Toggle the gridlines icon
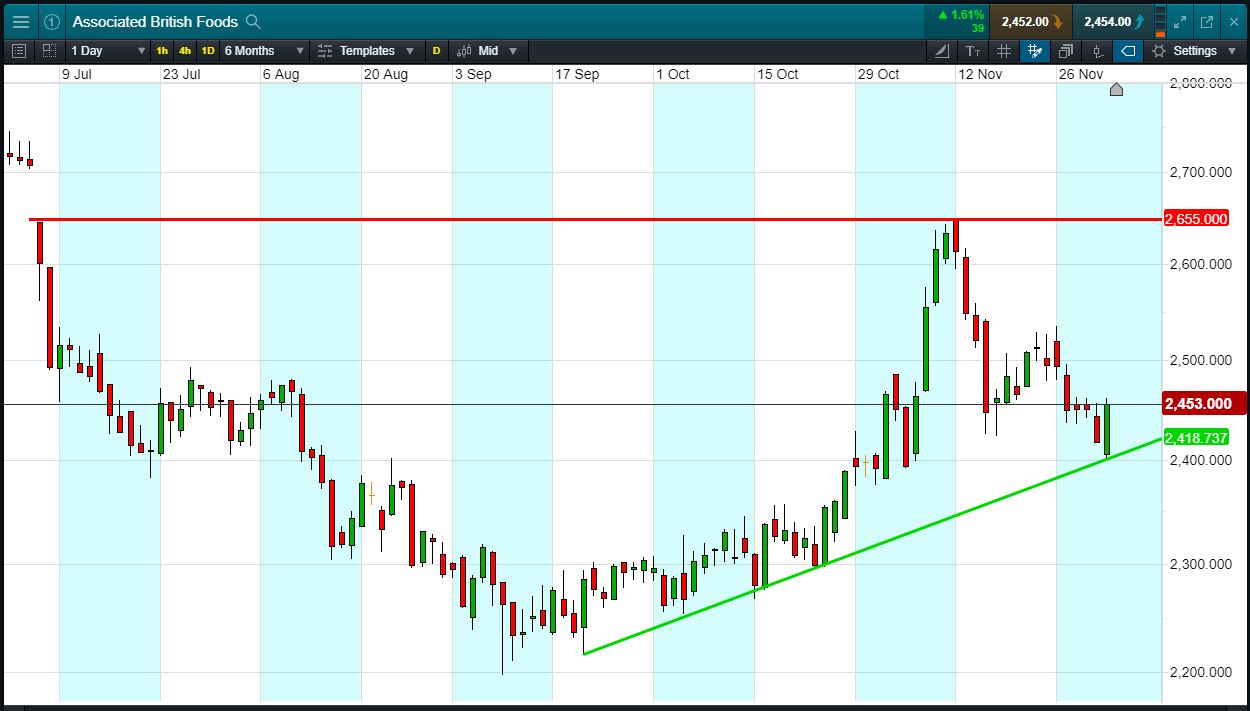This screenshot has height=711, width=1250. tap(1004, 50)
